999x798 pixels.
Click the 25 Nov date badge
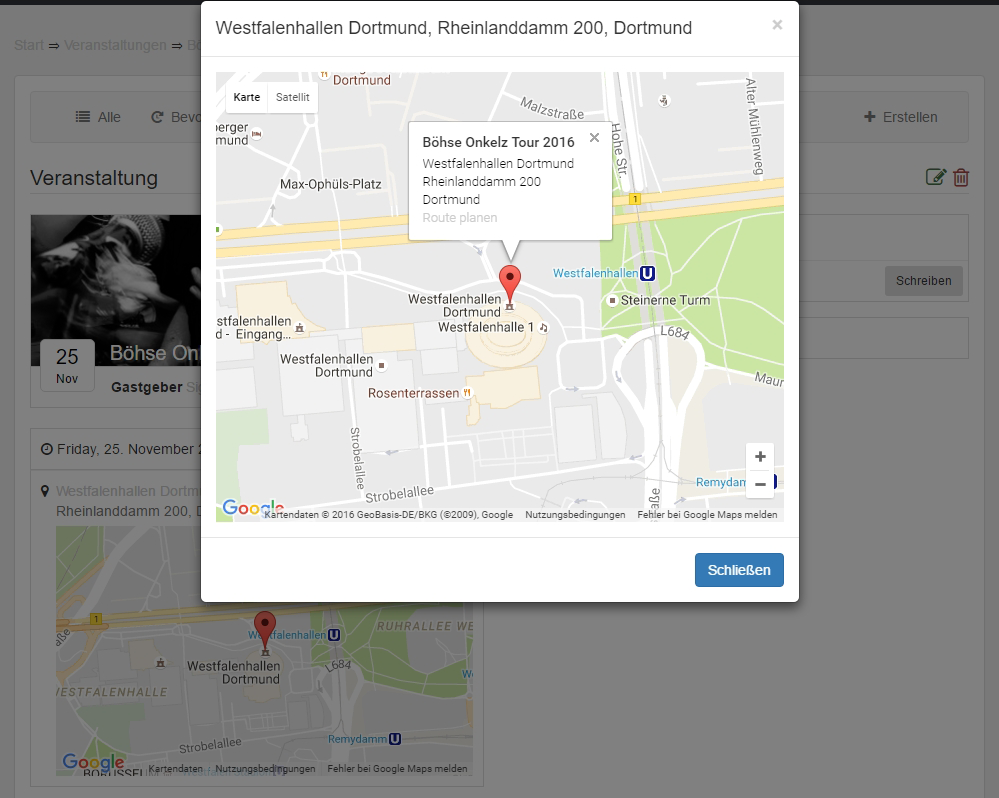pyautogui.click(x=67, y=366)
